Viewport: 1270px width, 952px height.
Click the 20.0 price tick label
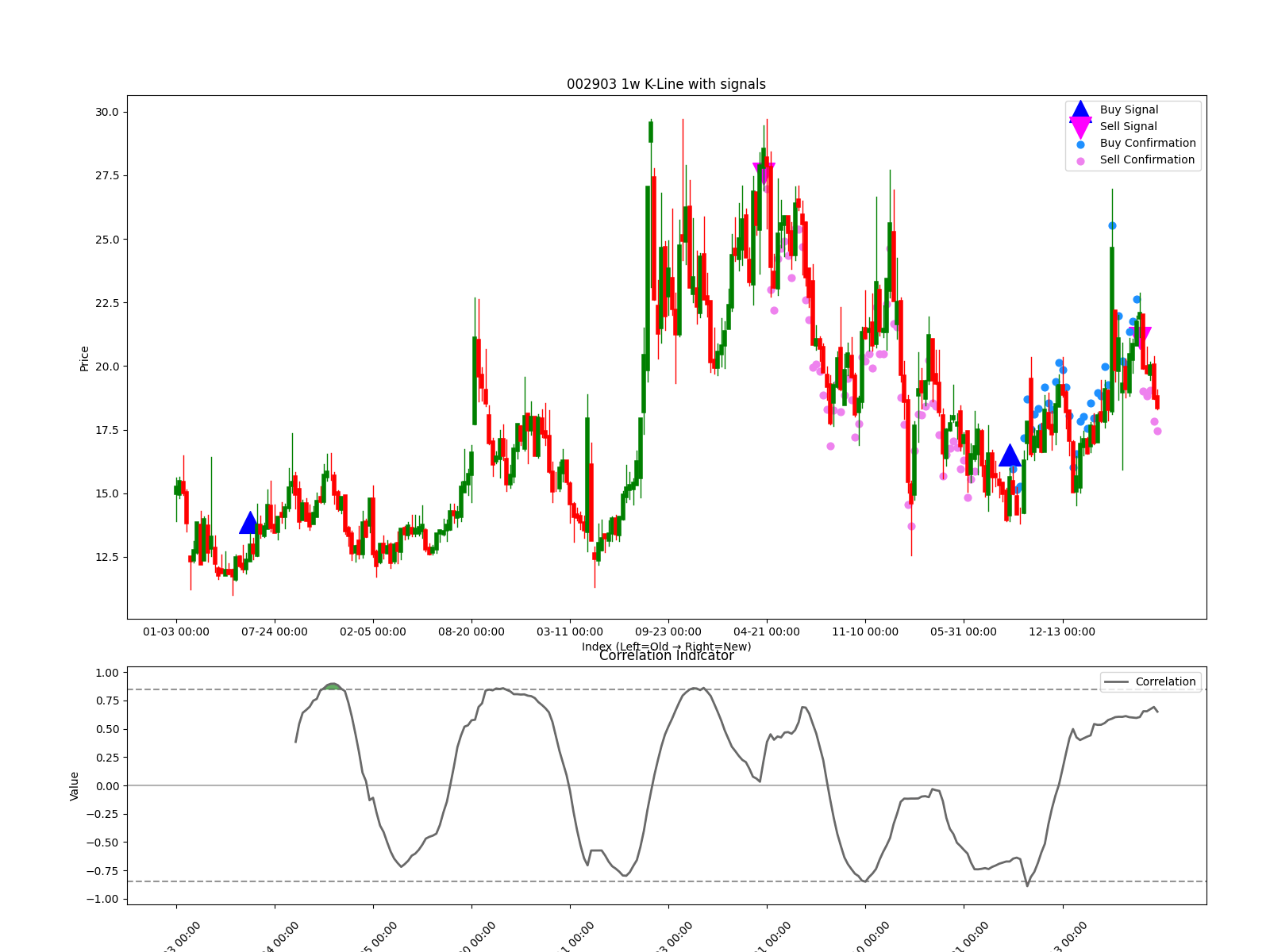(x=106, y=367)
